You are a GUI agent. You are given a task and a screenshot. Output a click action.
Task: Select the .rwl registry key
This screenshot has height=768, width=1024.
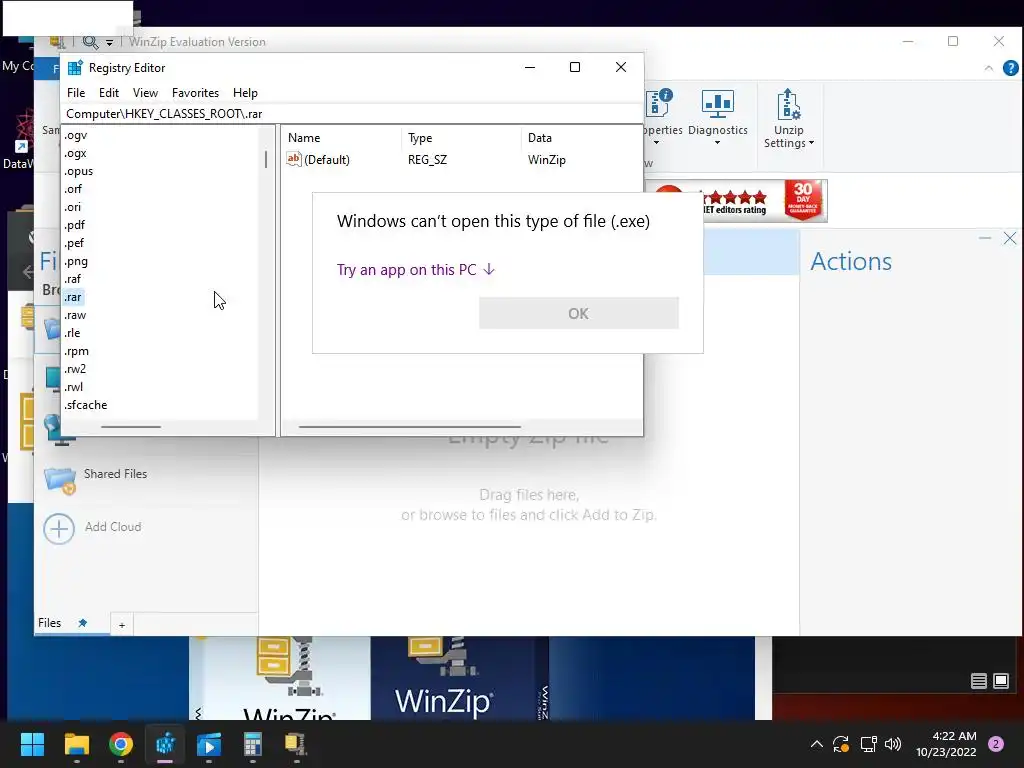coord(74,387)
